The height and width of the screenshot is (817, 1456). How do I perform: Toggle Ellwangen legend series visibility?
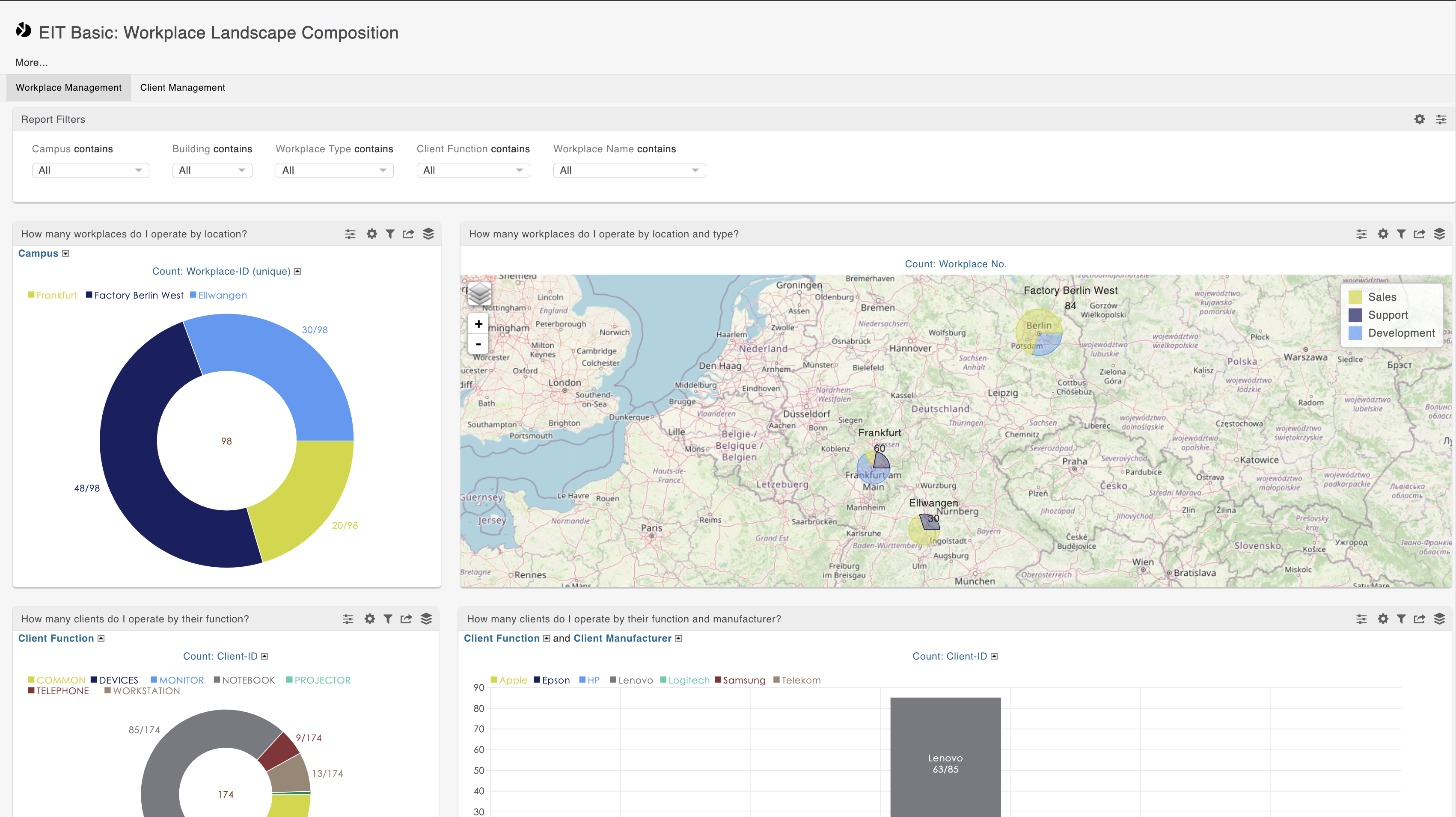point(222,295)
